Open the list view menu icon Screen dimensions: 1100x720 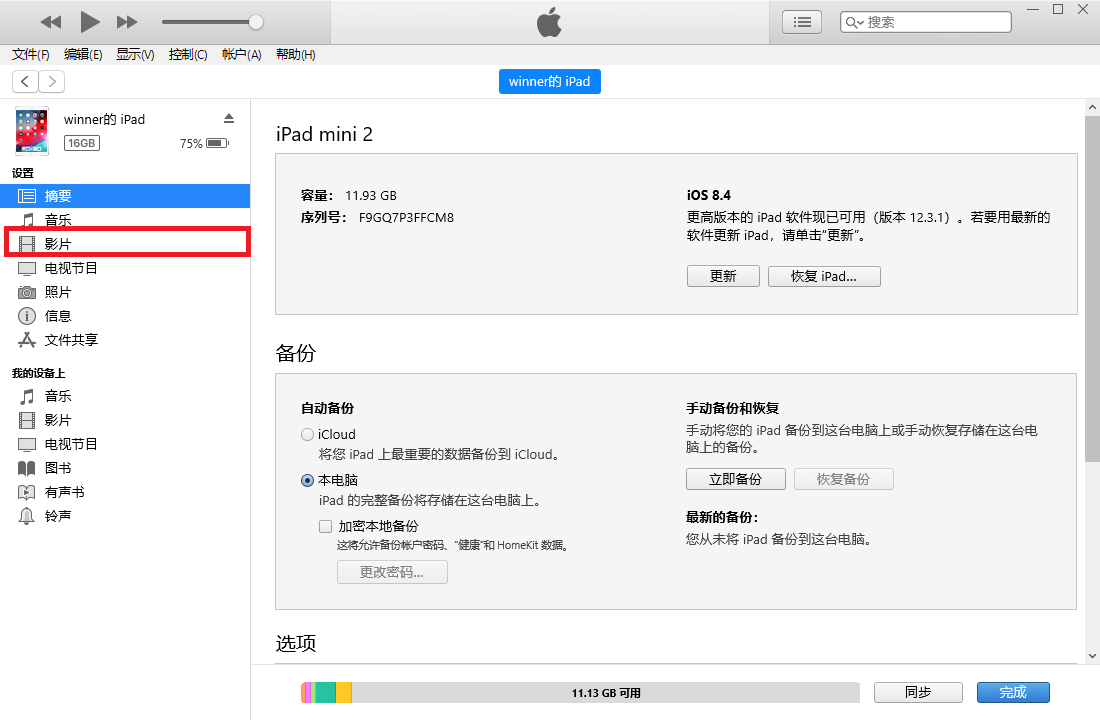[802, 22]
